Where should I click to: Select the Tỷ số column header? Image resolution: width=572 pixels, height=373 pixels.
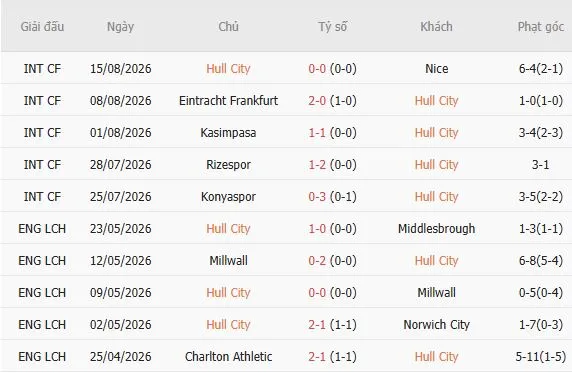tap(332, 27)
